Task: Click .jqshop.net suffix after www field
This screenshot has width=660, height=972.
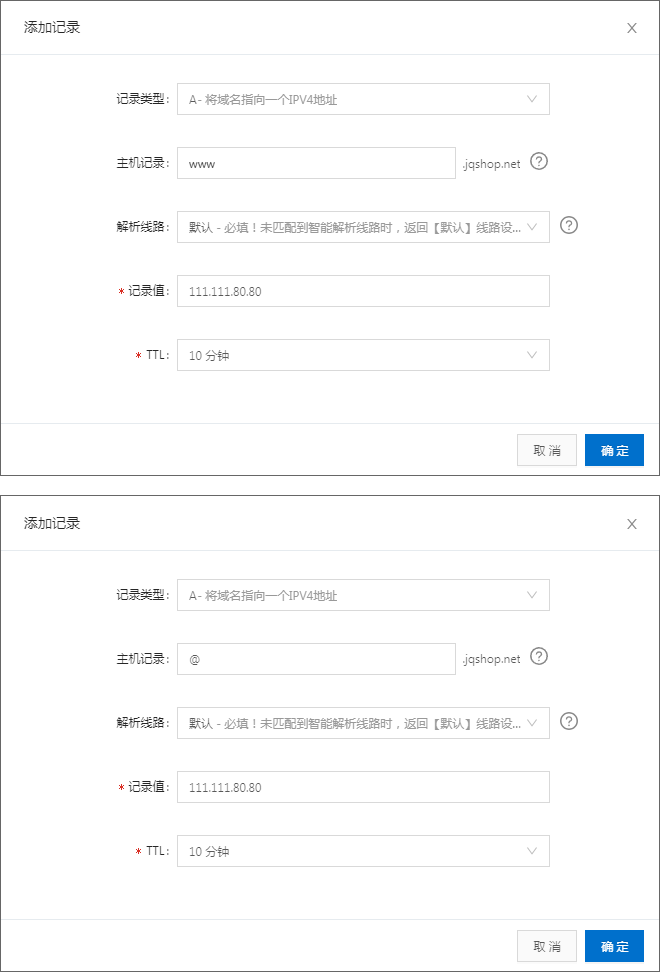Action: click(x=491, y=164)
